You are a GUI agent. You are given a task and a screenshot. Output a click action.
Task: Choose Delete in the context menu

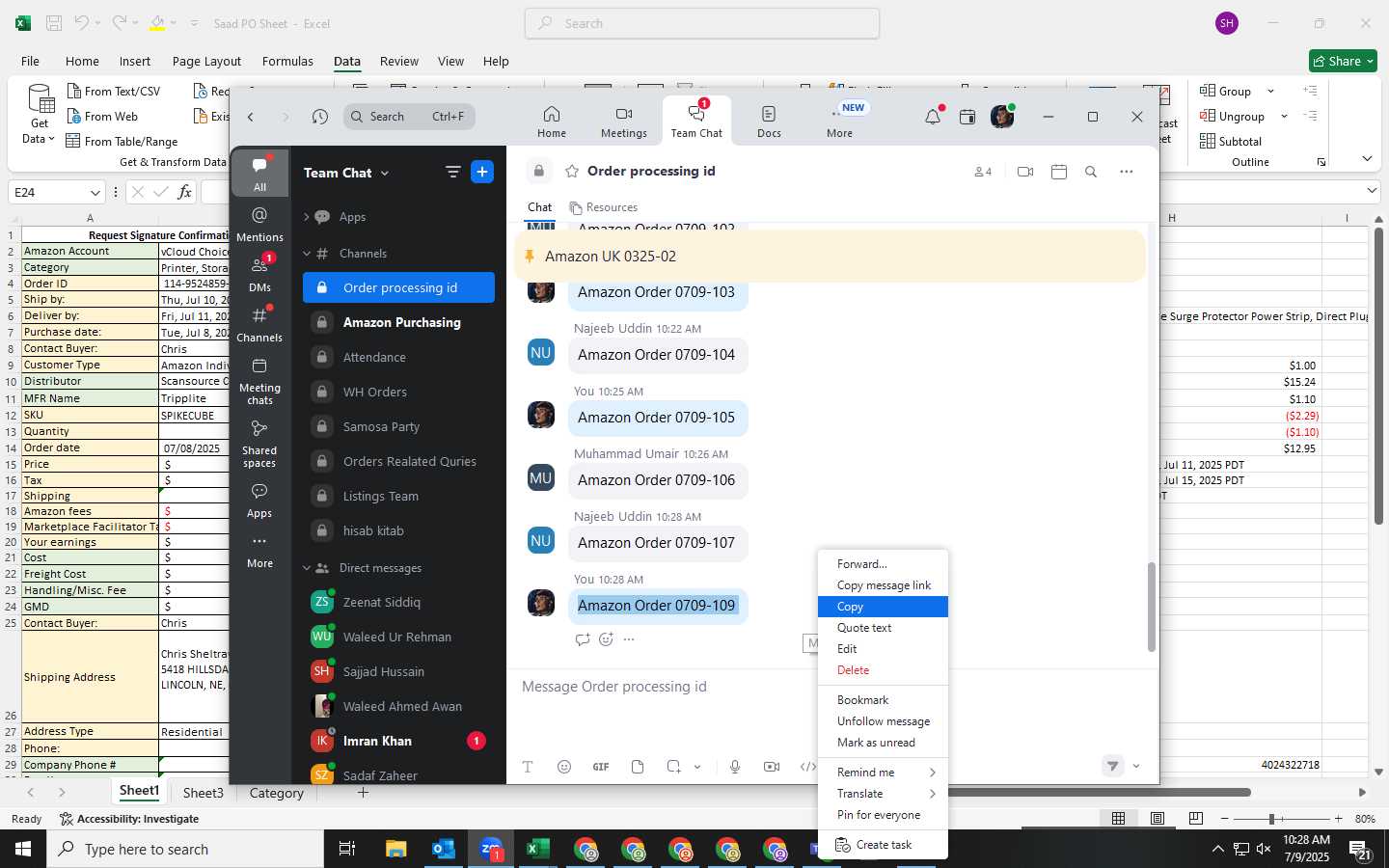883,670
